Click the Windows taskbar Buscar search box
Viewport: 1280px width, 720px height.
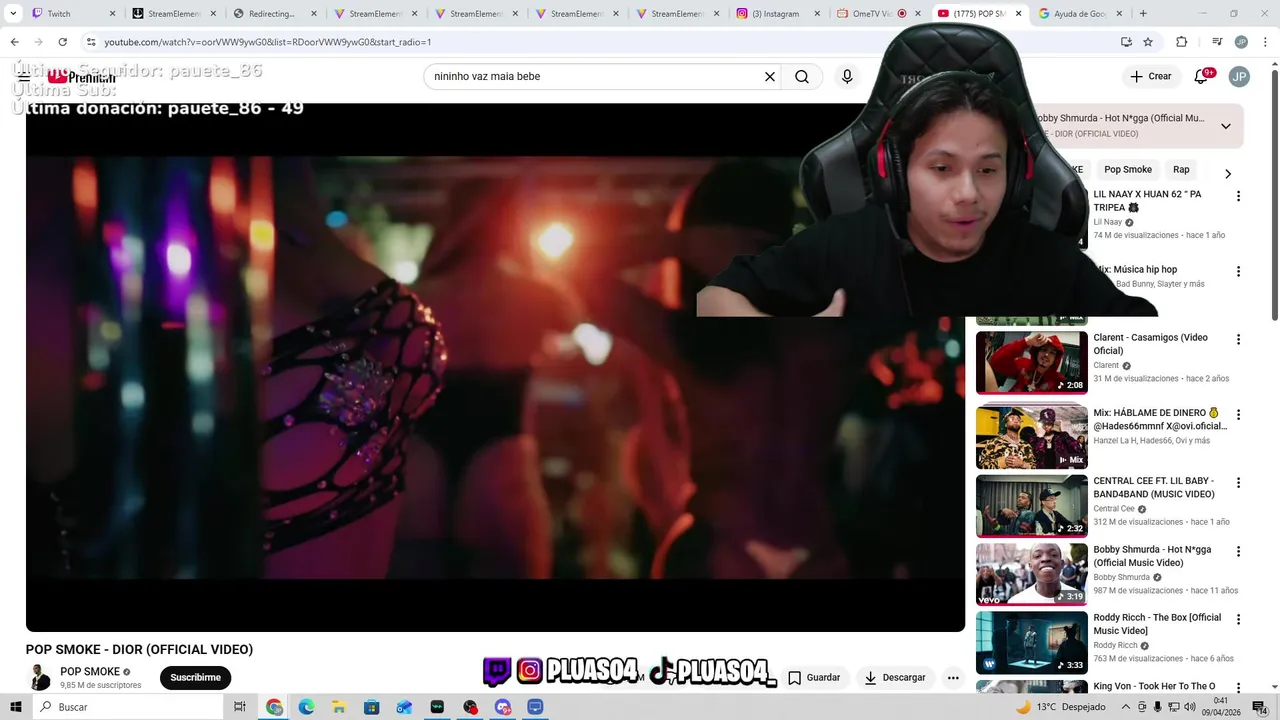click(127, 707)
